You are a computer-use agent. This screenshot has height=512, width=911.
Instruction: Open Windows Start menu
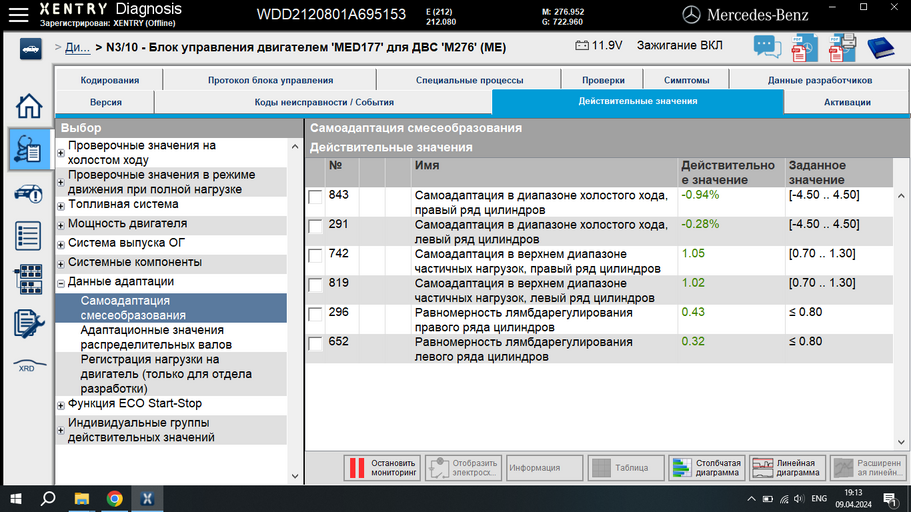click(16, 499)
